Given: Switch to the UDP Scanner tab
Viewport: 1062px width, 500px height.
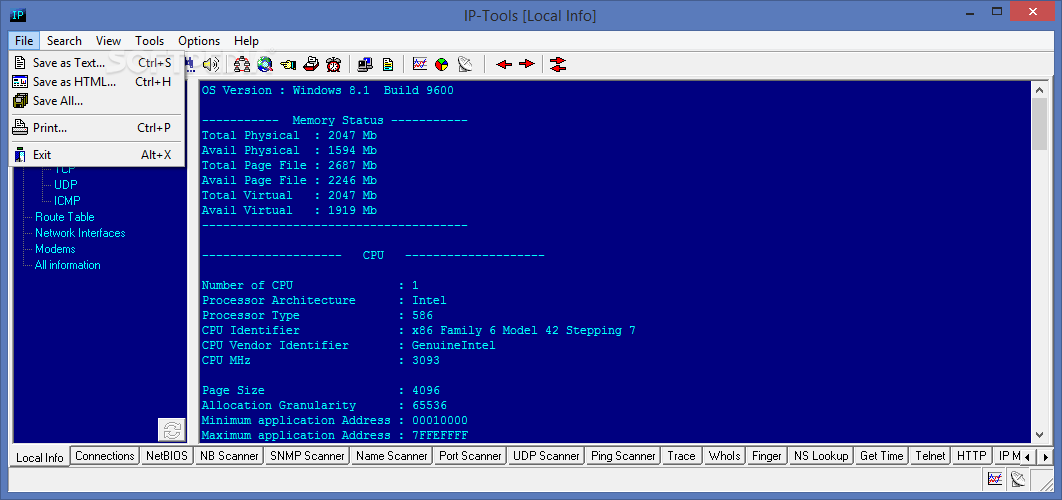Looking at the screenshot, I should coord(546,456).
